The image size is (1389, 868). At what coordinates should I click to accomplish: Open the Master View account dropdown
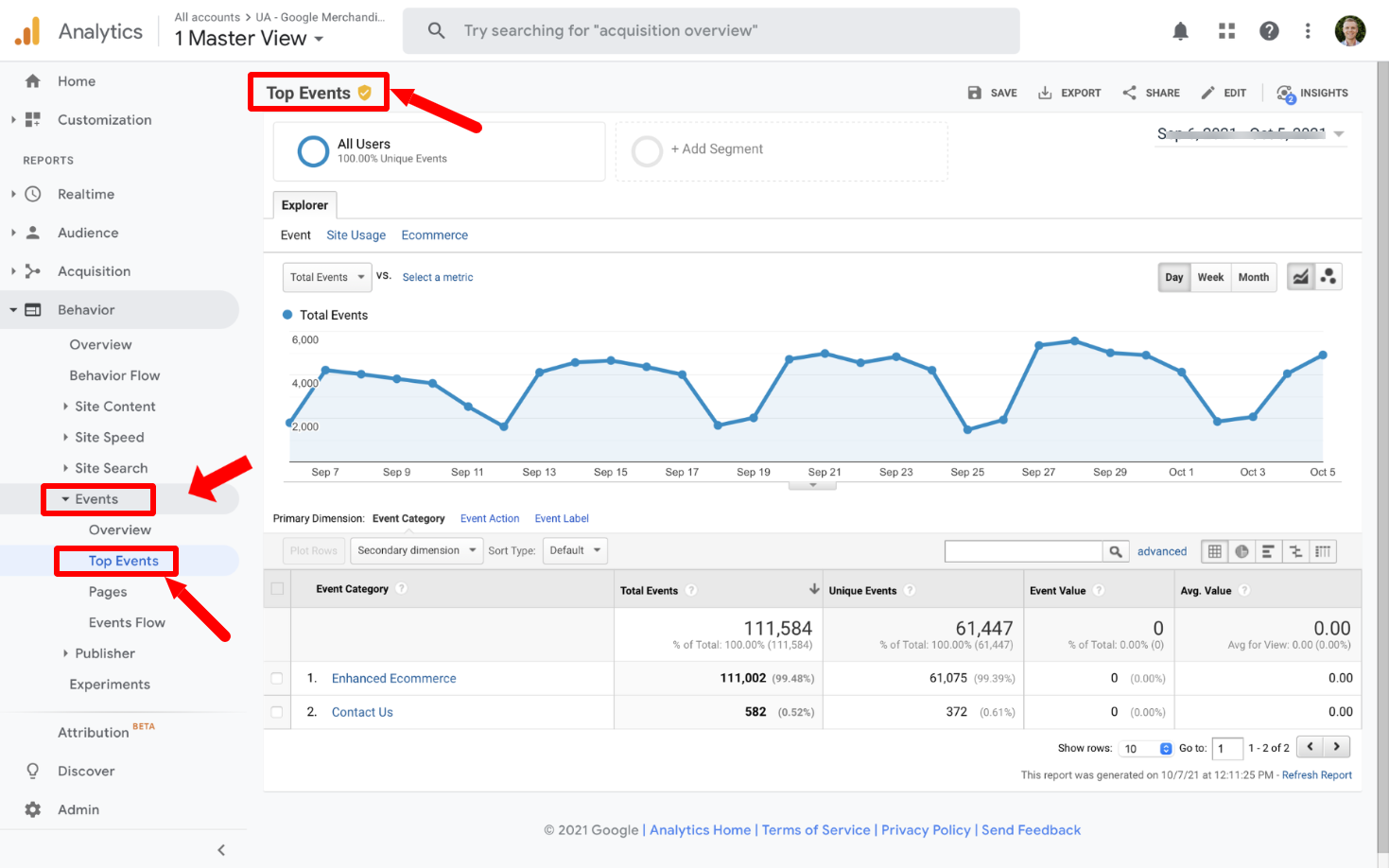[x=250, y=39]
